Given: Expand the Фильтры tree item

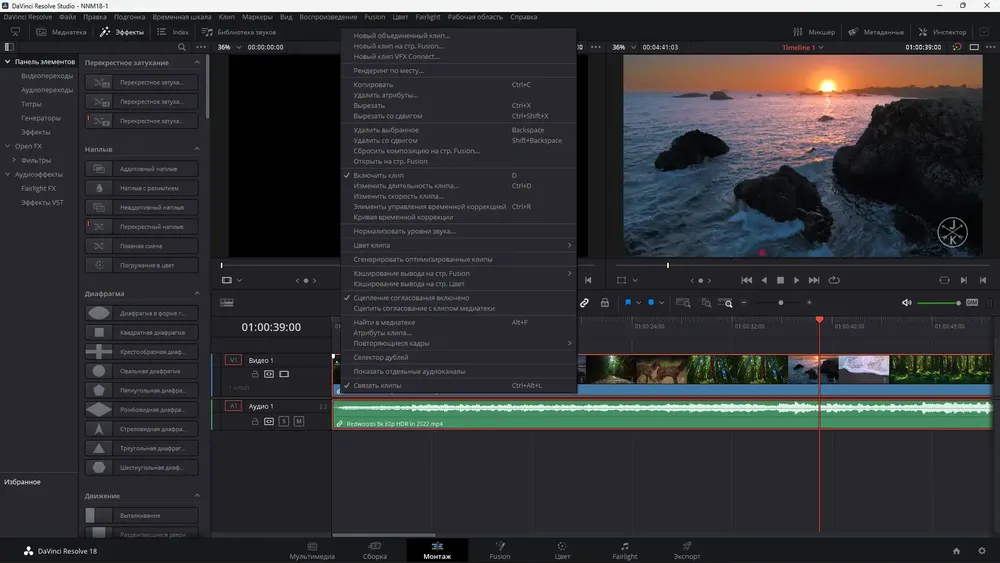Looking at the screenshot, I should click(14, 160).
